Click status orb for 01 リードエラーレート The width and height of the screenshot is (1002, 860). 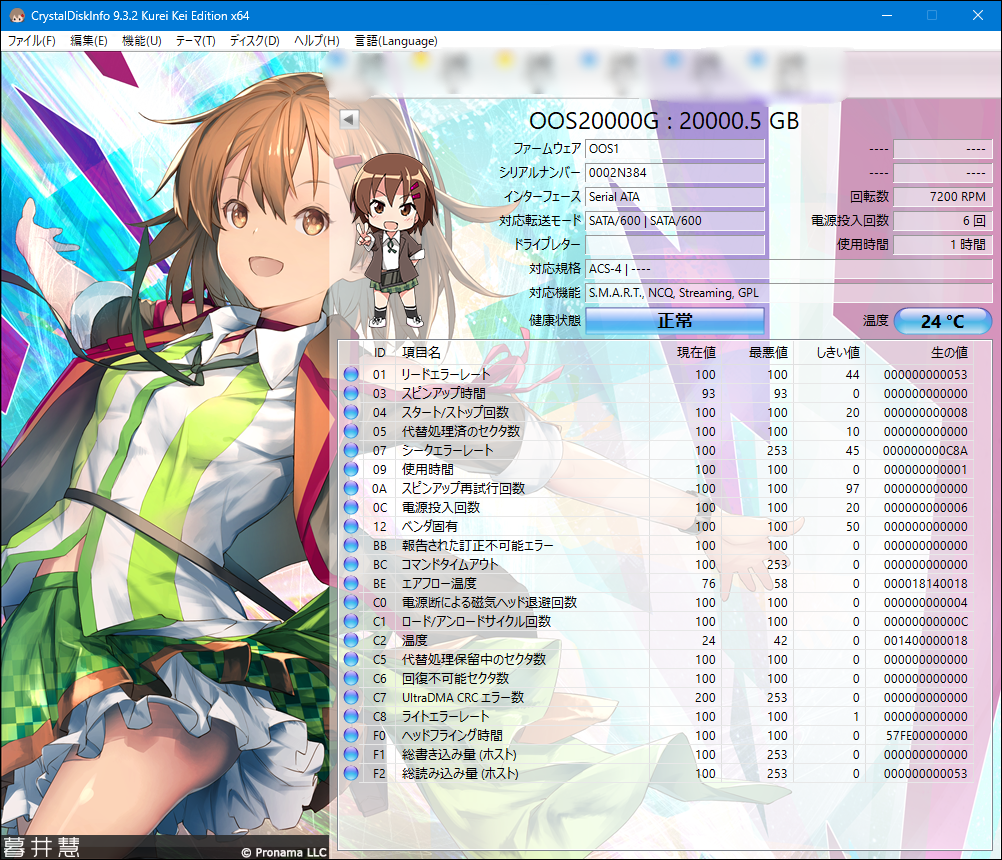pos(351,374)
